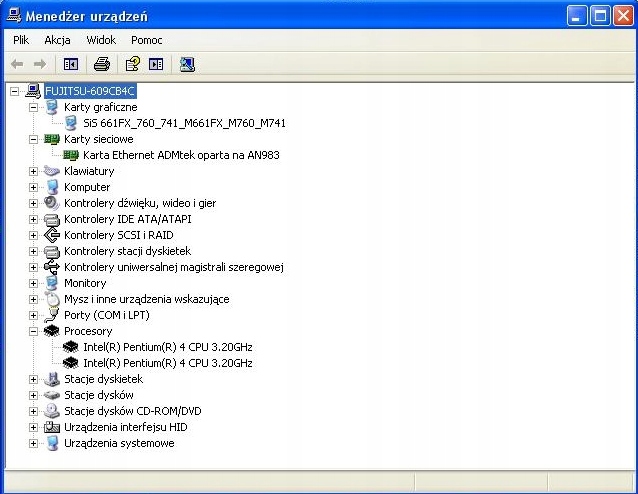Click the Karty sieciowe network card icon
This screenshot has height=494, width=638.
52,139
